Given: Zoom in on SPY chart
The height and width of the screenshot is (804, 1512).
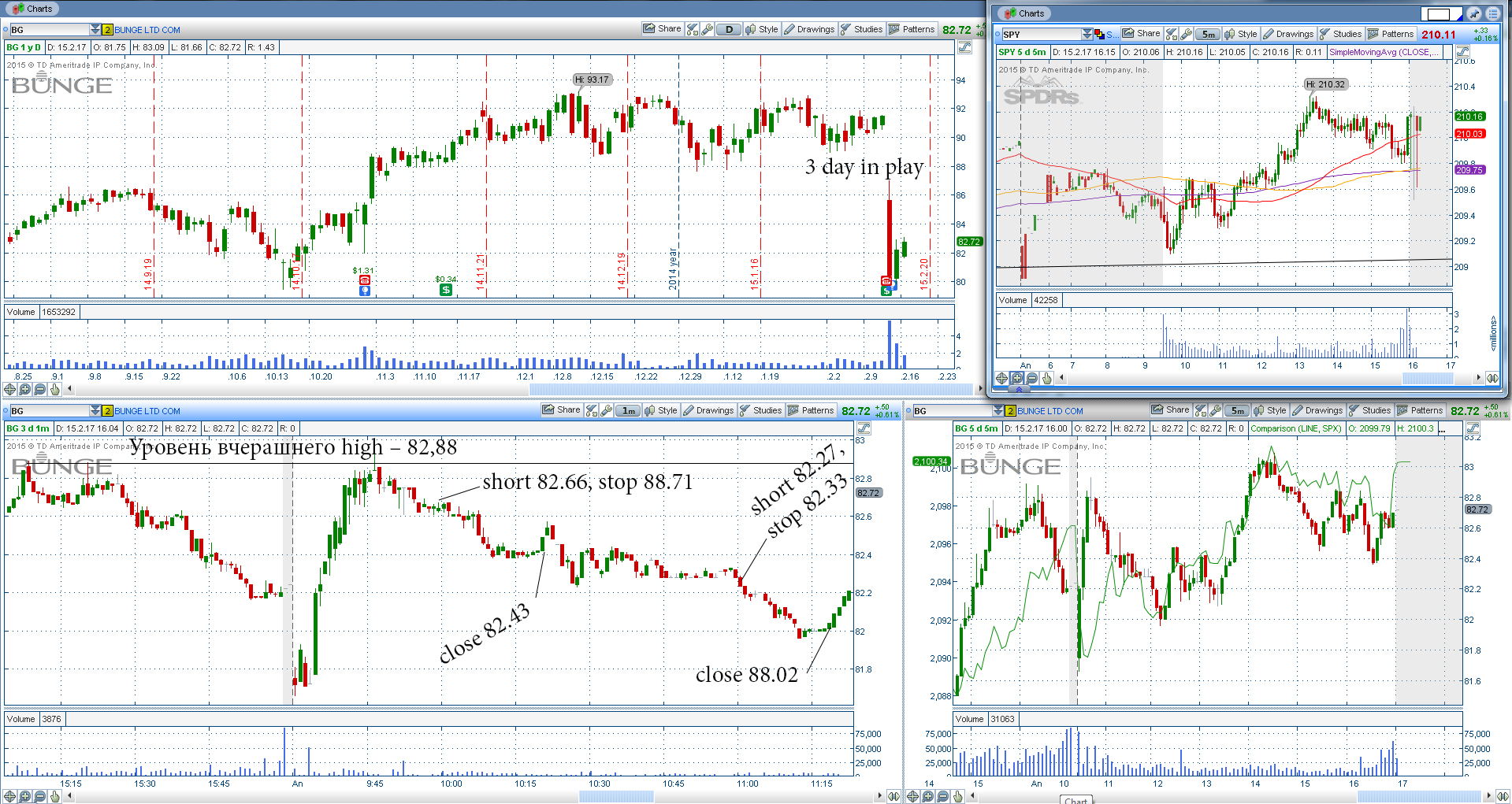Looking at the screenshot, I should click(x=1016, y=378).
